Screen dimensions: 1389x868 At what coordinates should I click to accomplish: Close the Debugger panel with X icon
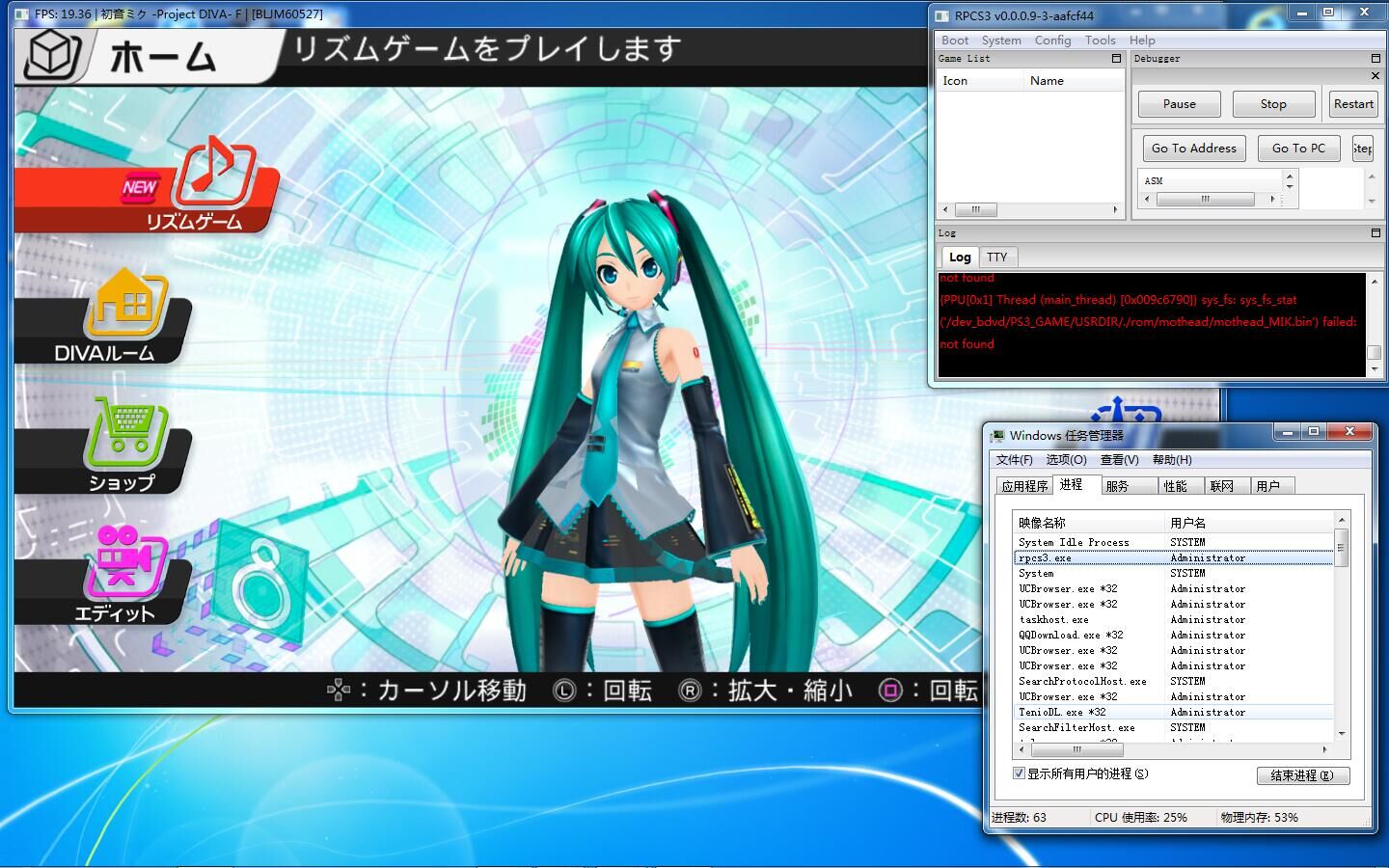(x=1375, y=76)
